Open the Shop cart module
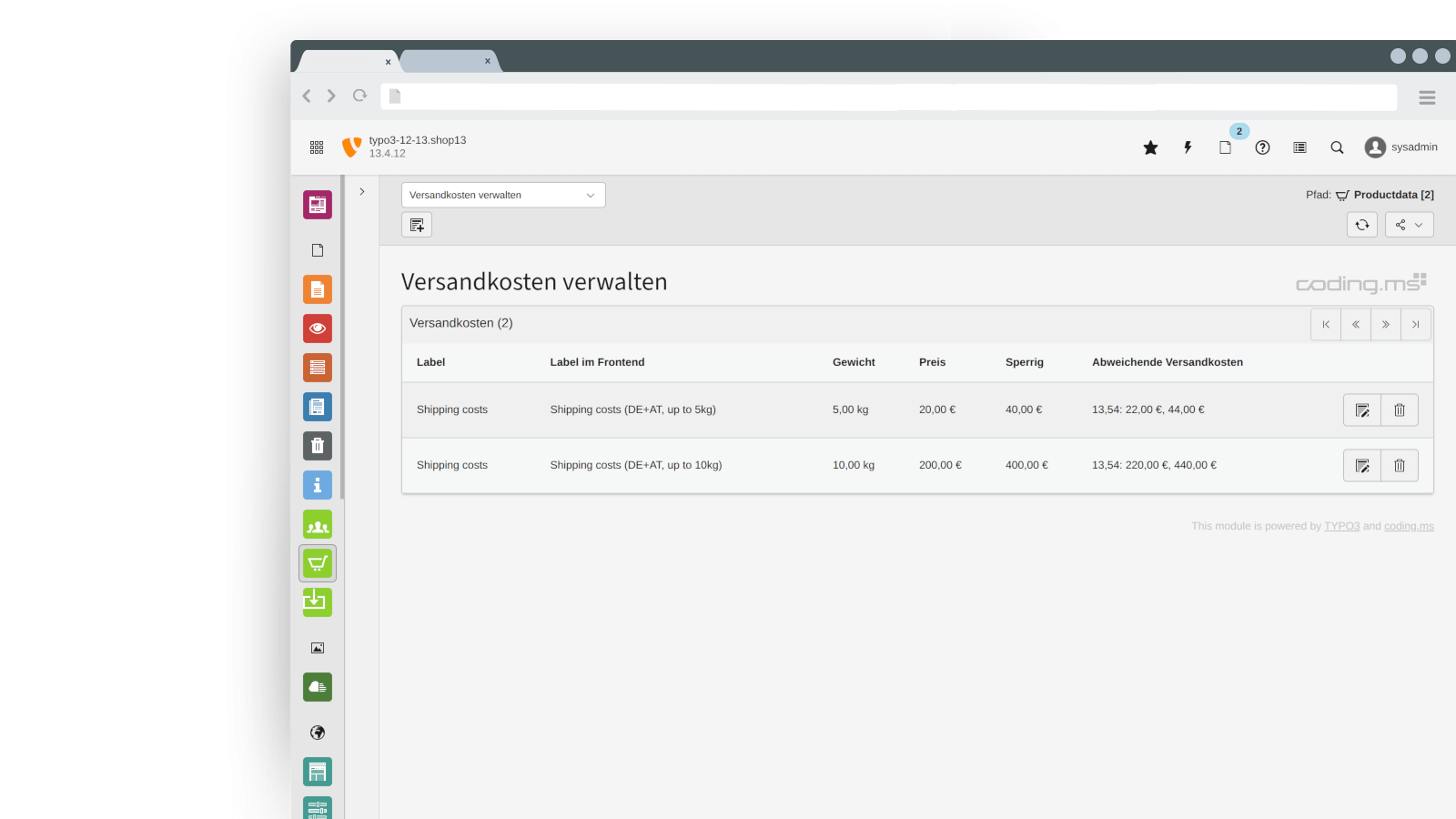1456x819 pixels. pyautogui.click(x=318, y=563)
